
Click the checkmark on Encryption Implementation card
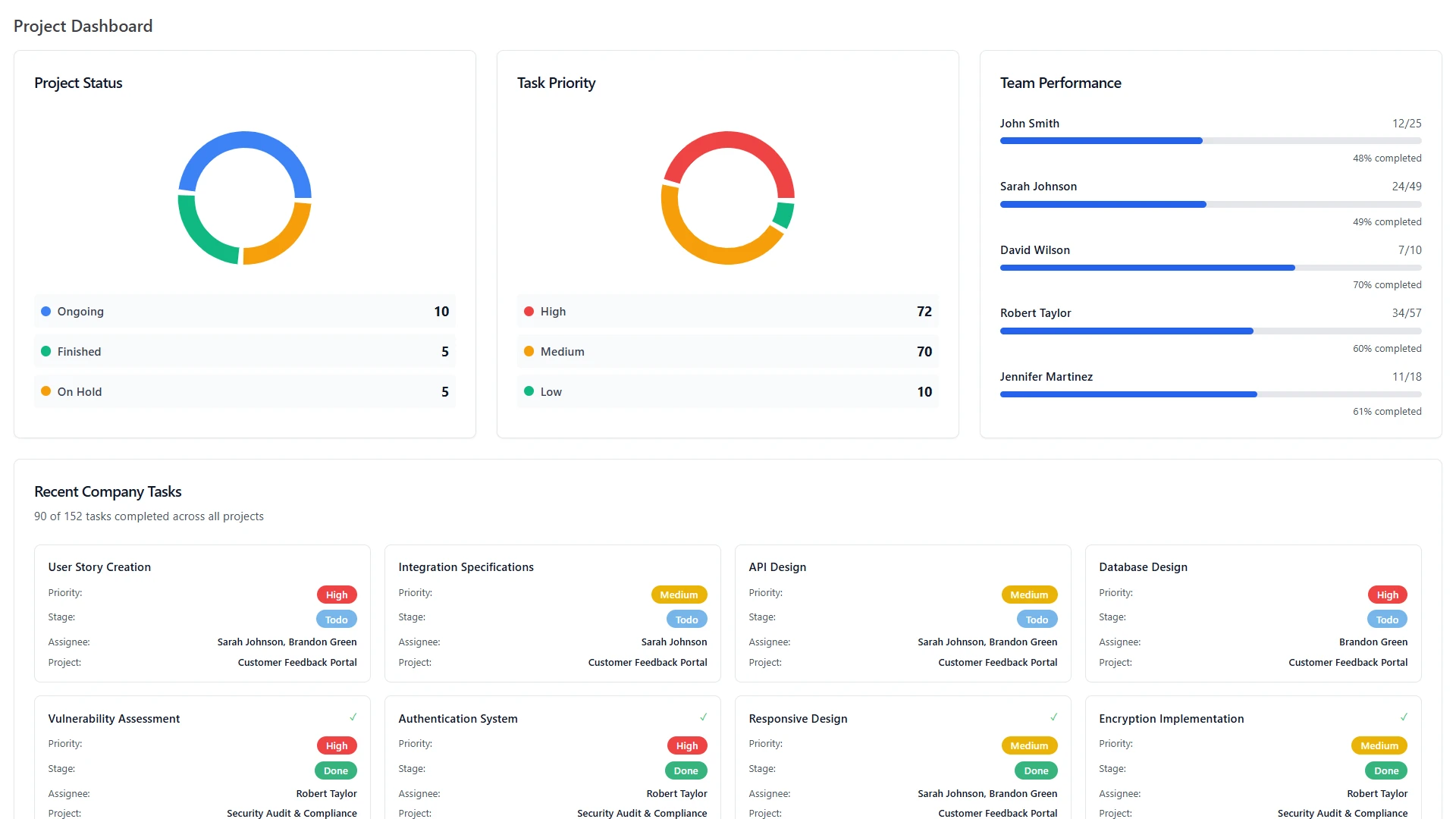click(x=1404, y=717)
